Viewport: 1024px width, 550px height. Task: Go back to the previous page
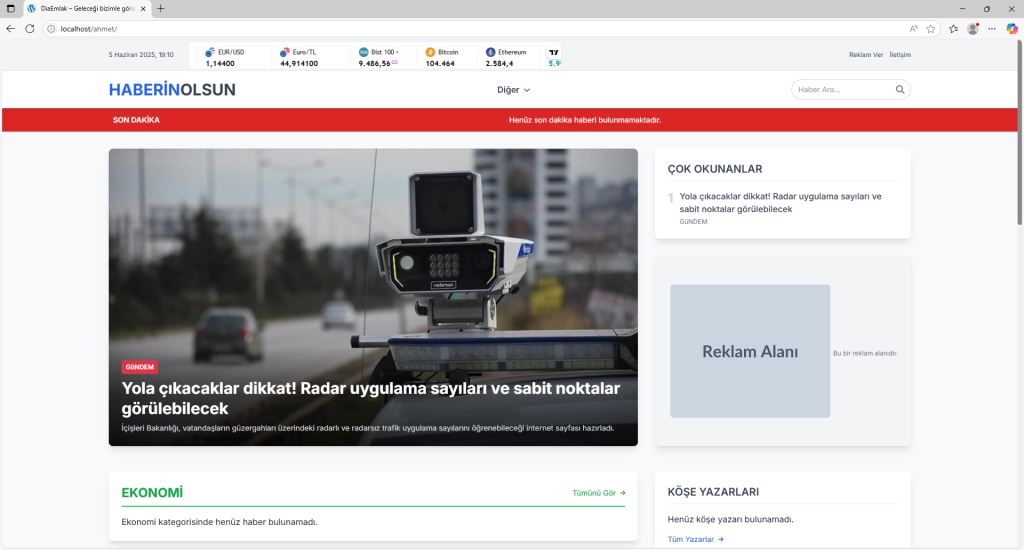click(10, 29)
